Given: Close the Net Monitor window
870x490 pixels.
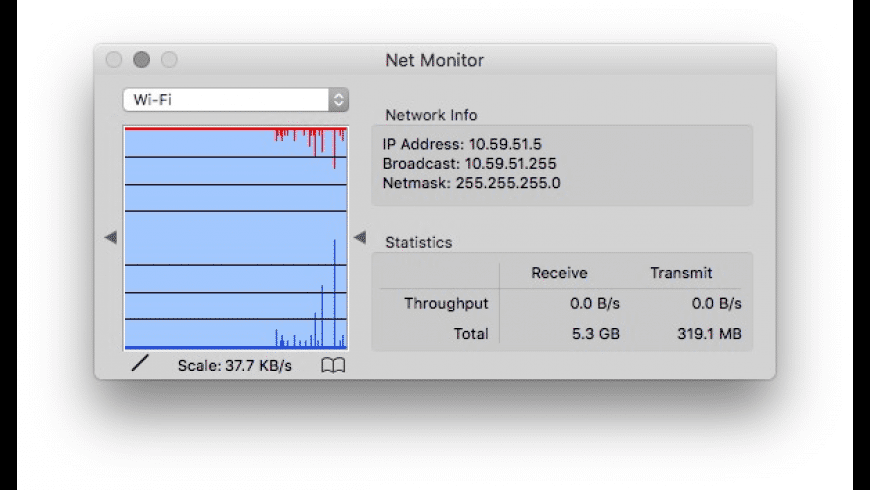Looking at the screenshot, I should pos(114,60).
